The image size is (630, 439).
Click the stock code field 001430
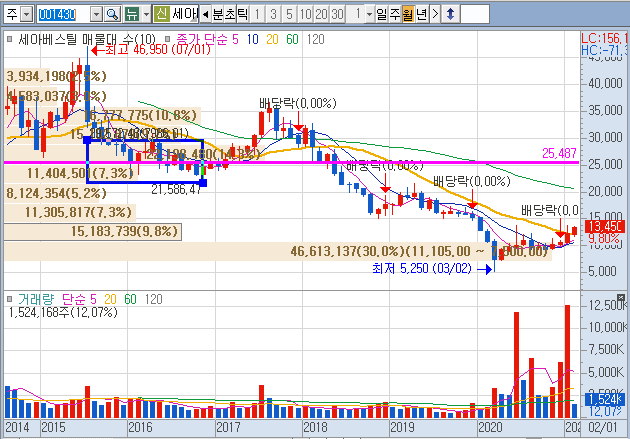coord(63,15)
